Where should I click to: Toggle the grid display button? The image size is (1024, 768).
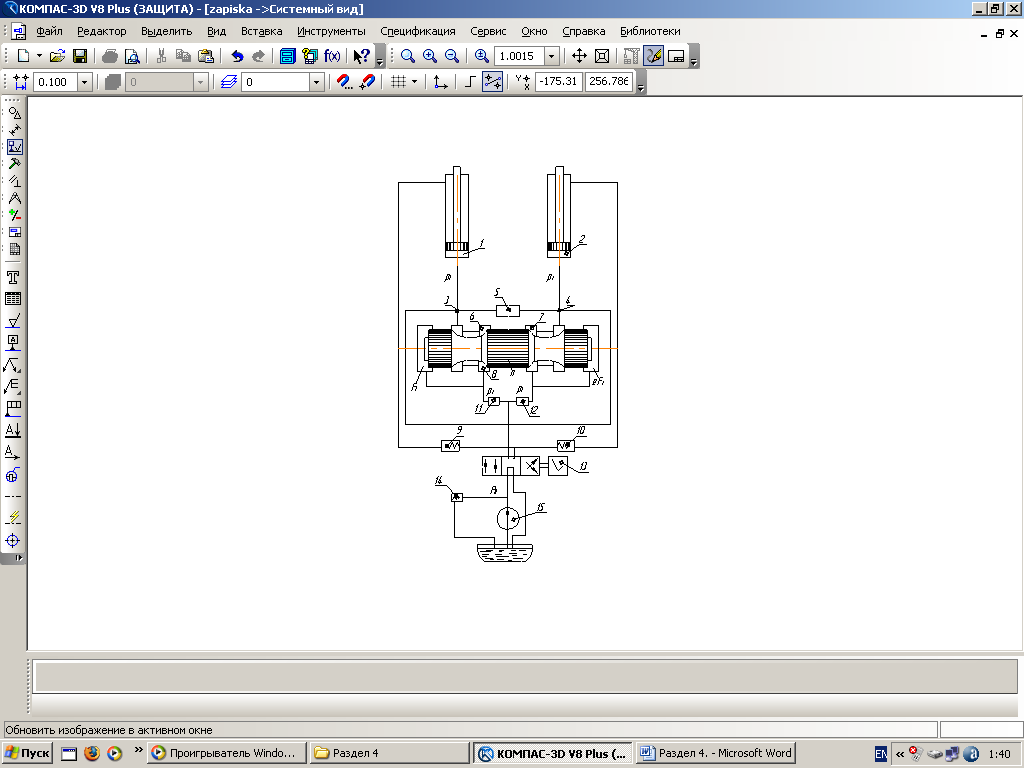tap(399, 82)
